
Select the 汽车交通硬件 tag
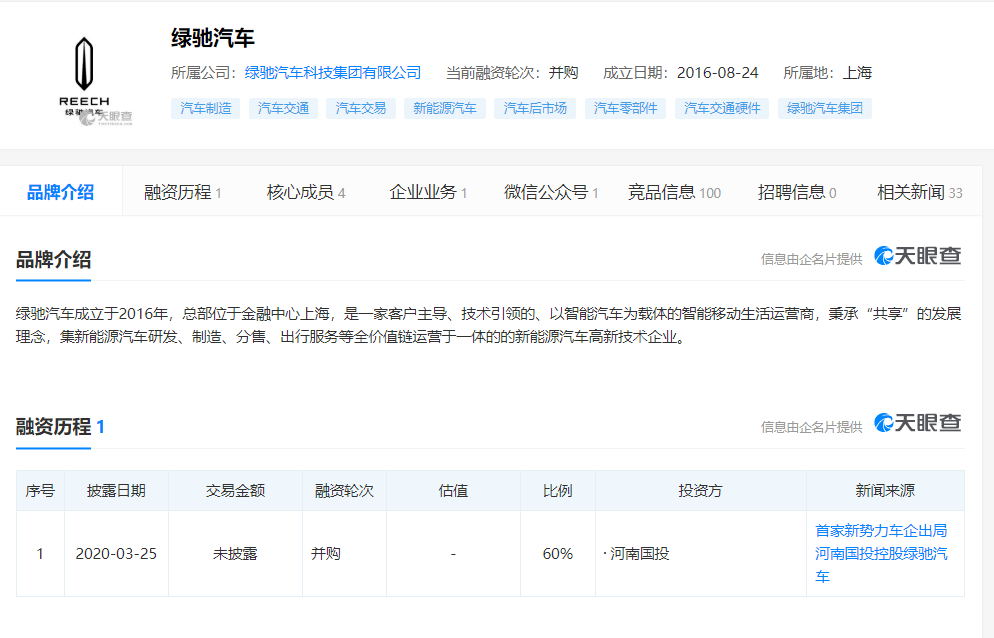point(722,108)
